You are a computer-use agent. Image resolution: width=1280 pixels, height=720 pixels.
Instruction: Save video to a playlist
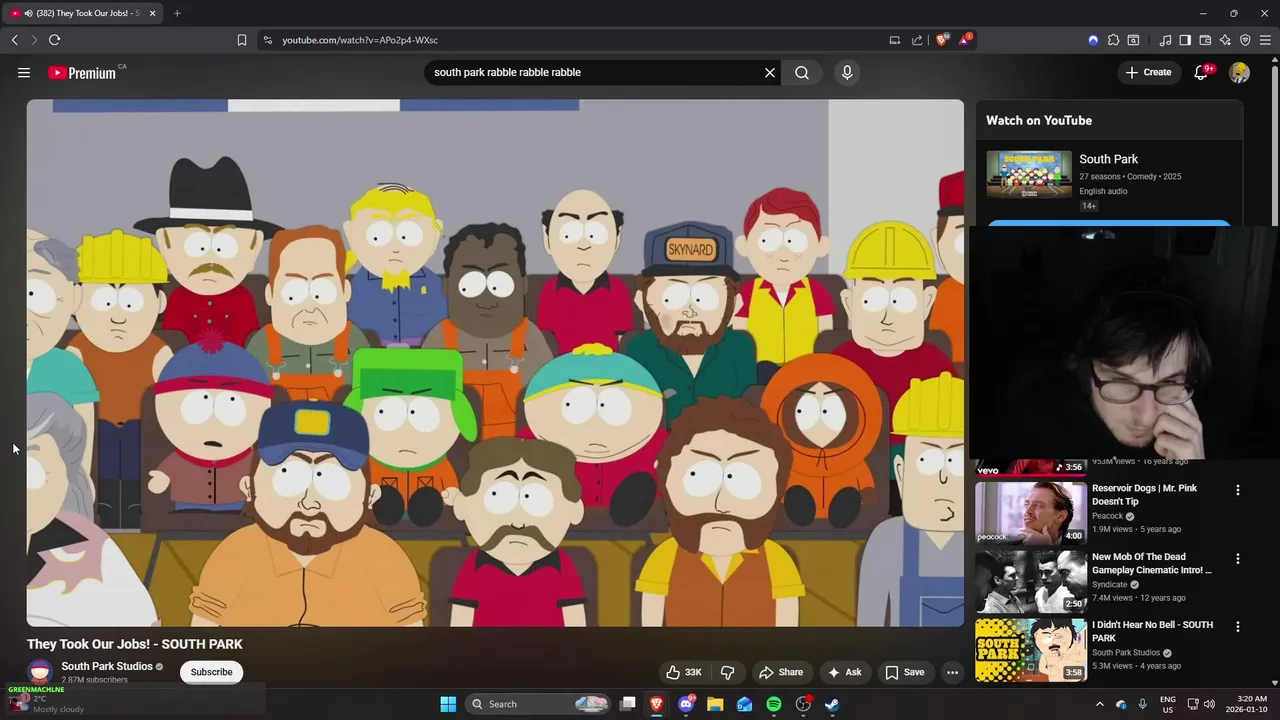click(905, 672)
